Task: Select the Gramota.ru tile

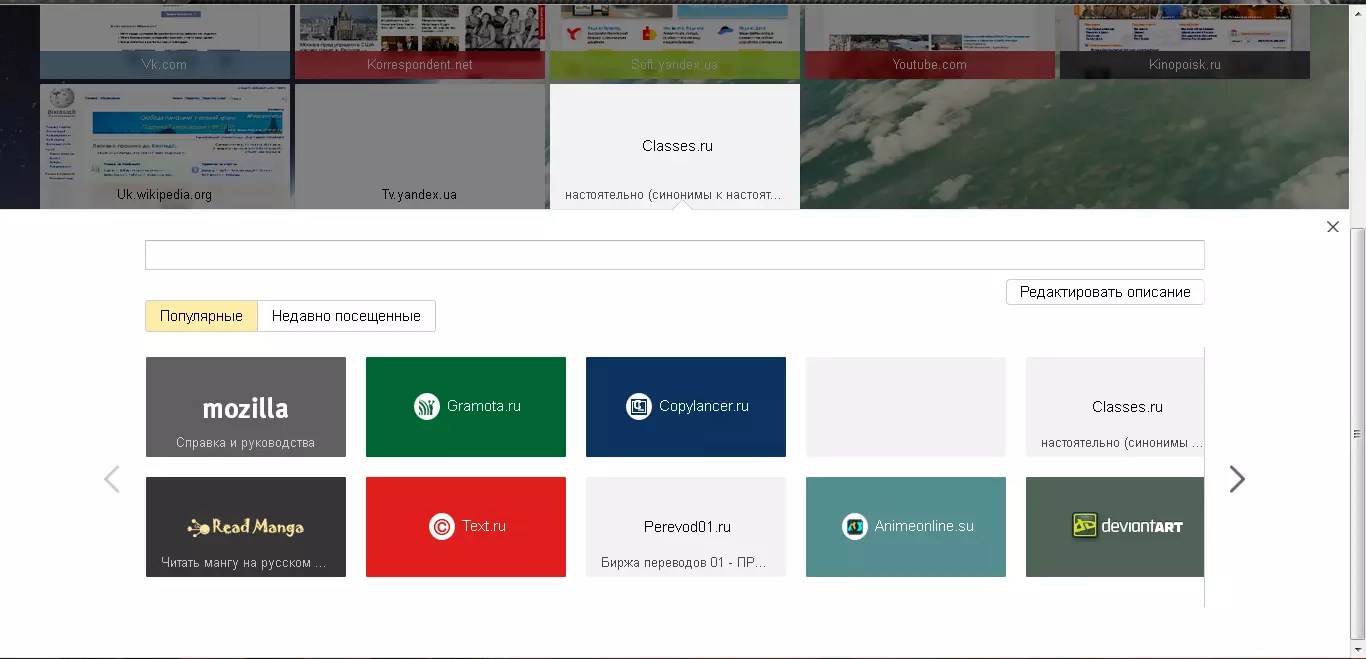Action: tap(466, 407)
